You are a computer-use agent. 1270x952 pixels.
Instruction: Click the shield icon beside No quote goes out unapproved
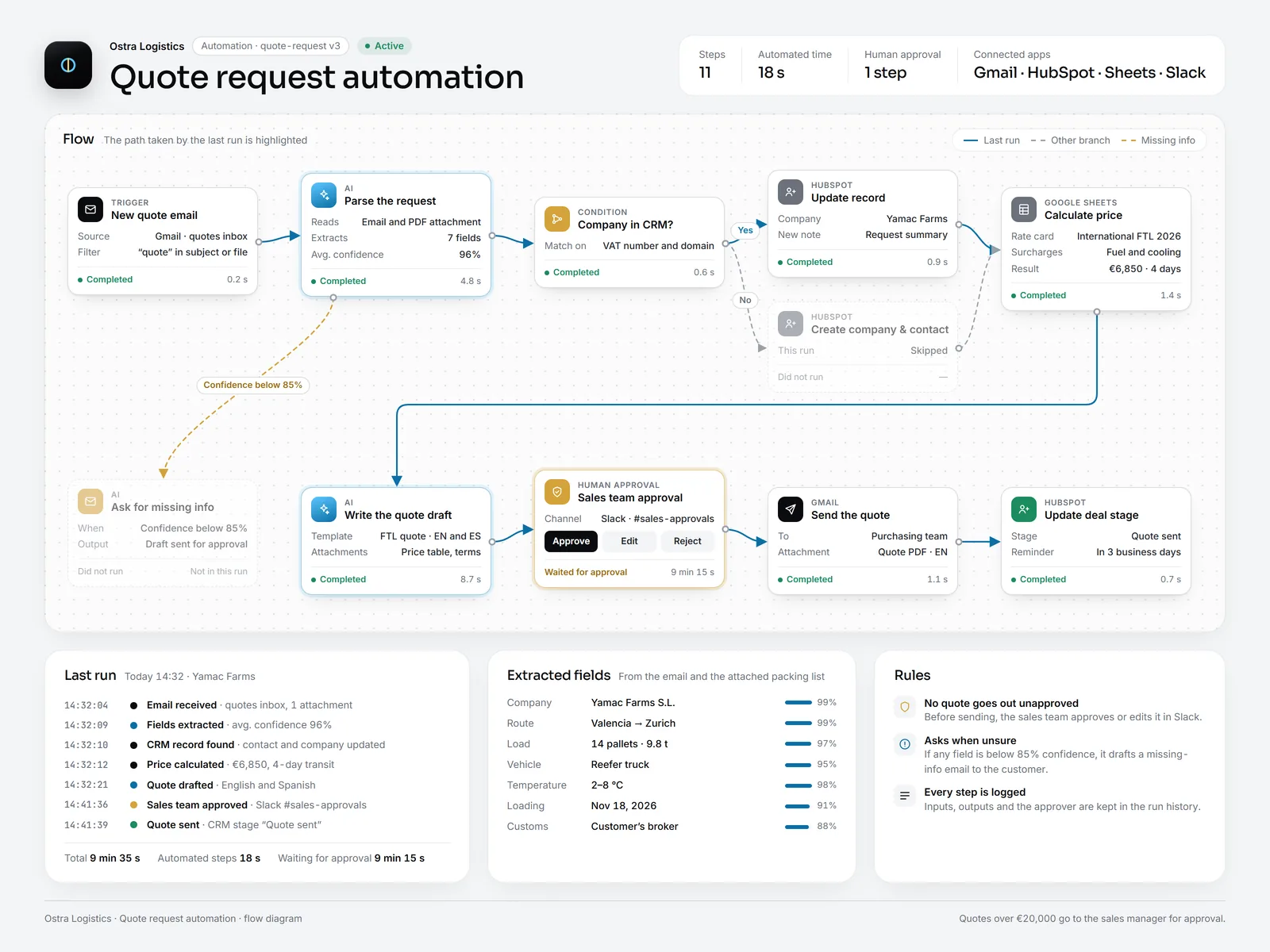pos(905,707)
